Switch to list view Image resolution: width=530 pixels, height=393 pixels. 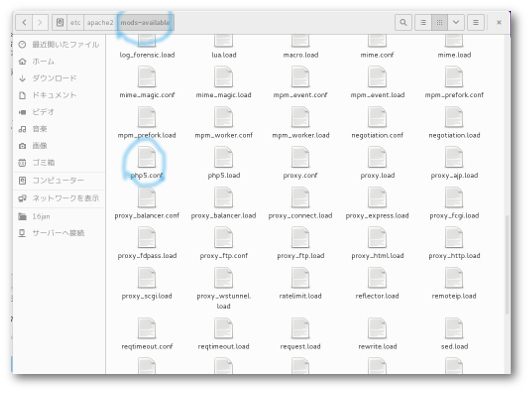tap(423, 23)
